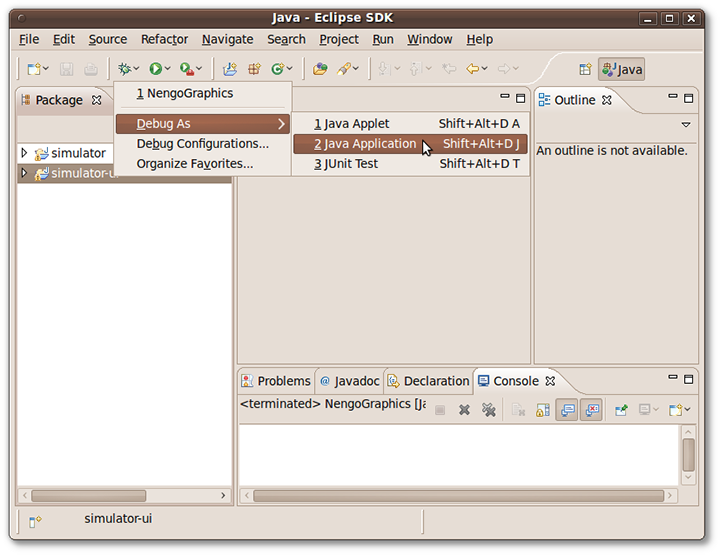Select 2 Java Application submenu item
This screenshot has height=555, width=720.
coord(410,144)
